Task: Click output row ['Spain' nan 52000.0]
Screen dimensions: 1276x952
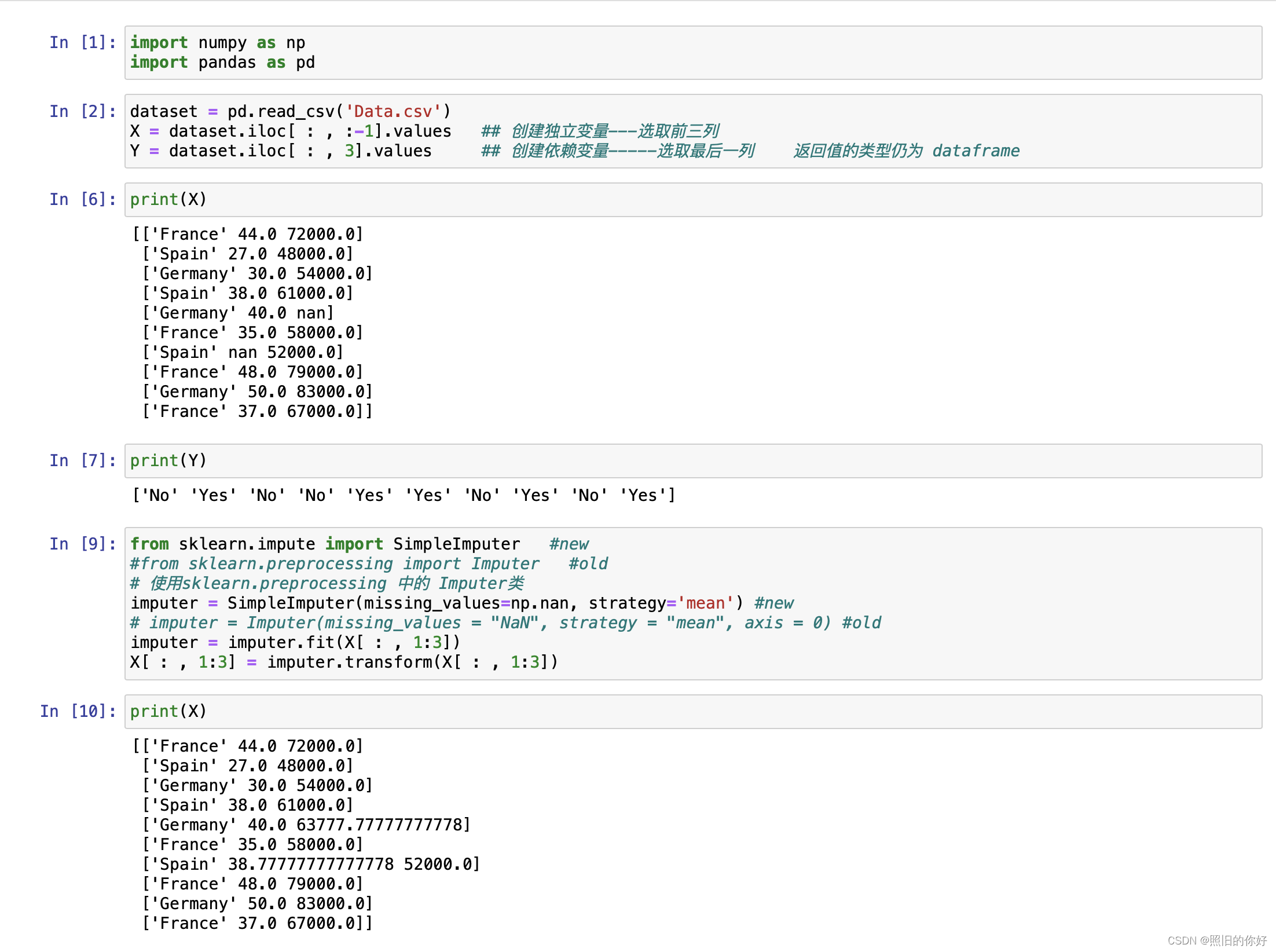Action: point(243,353)
